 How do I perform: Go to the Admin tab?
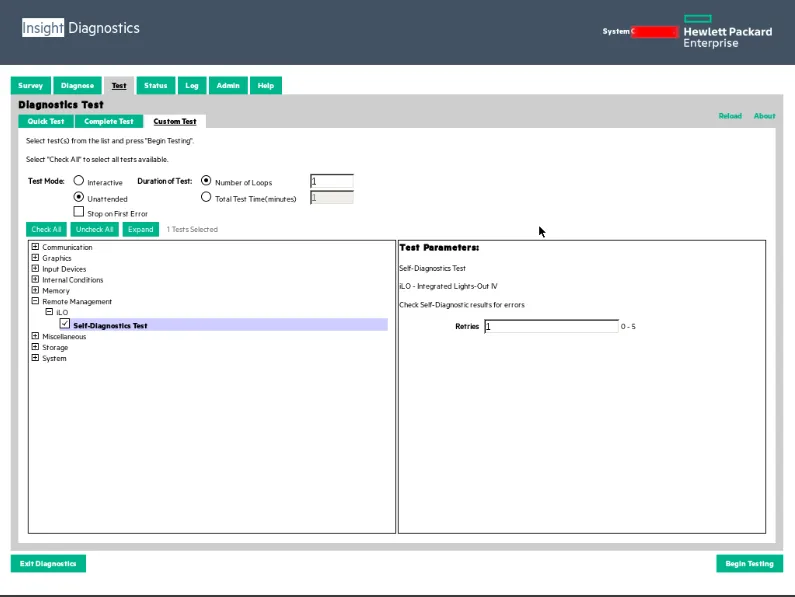click(228, 85)
